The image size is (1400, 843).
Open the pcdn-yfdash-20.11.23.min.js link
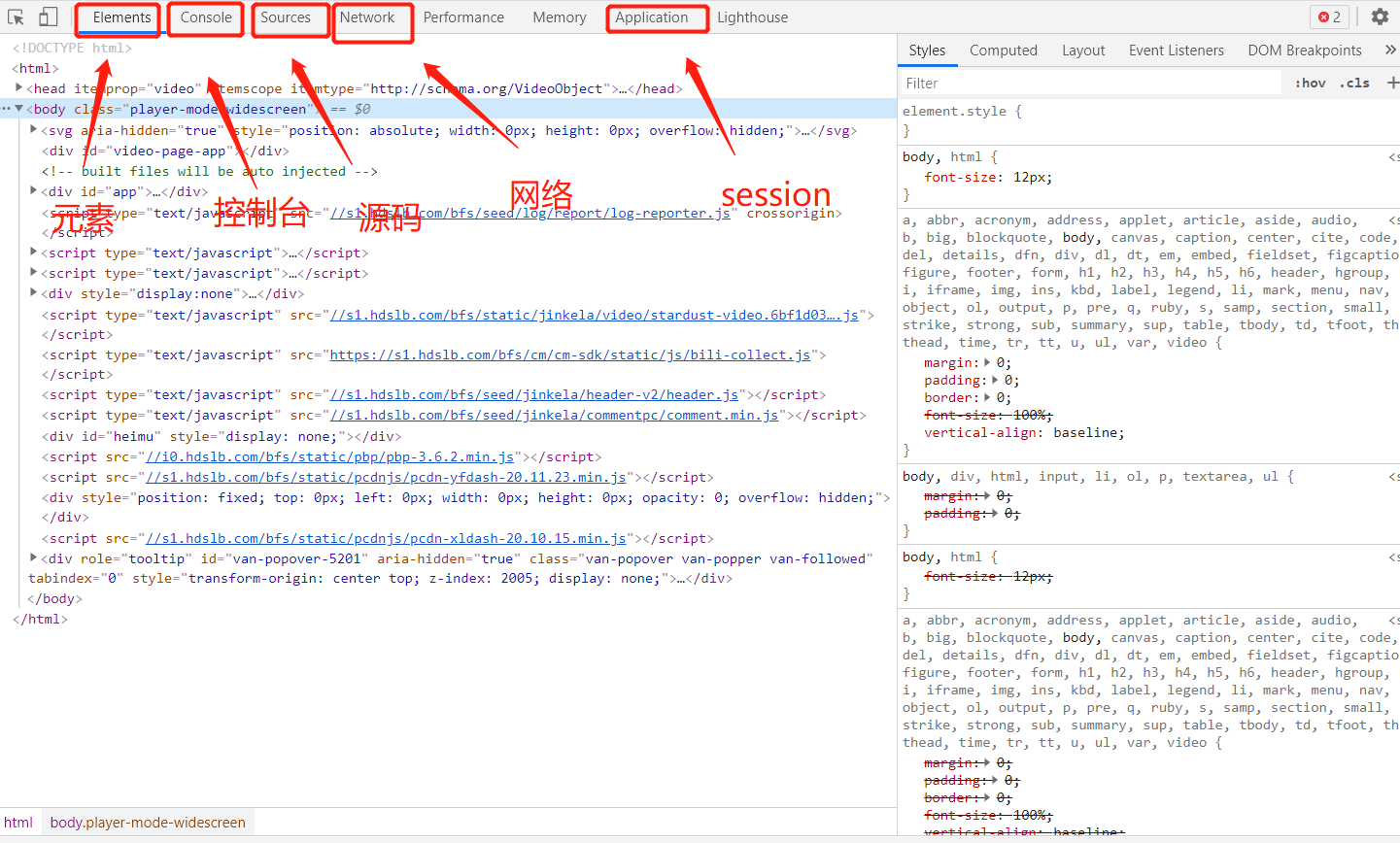[x=386, y=477]
